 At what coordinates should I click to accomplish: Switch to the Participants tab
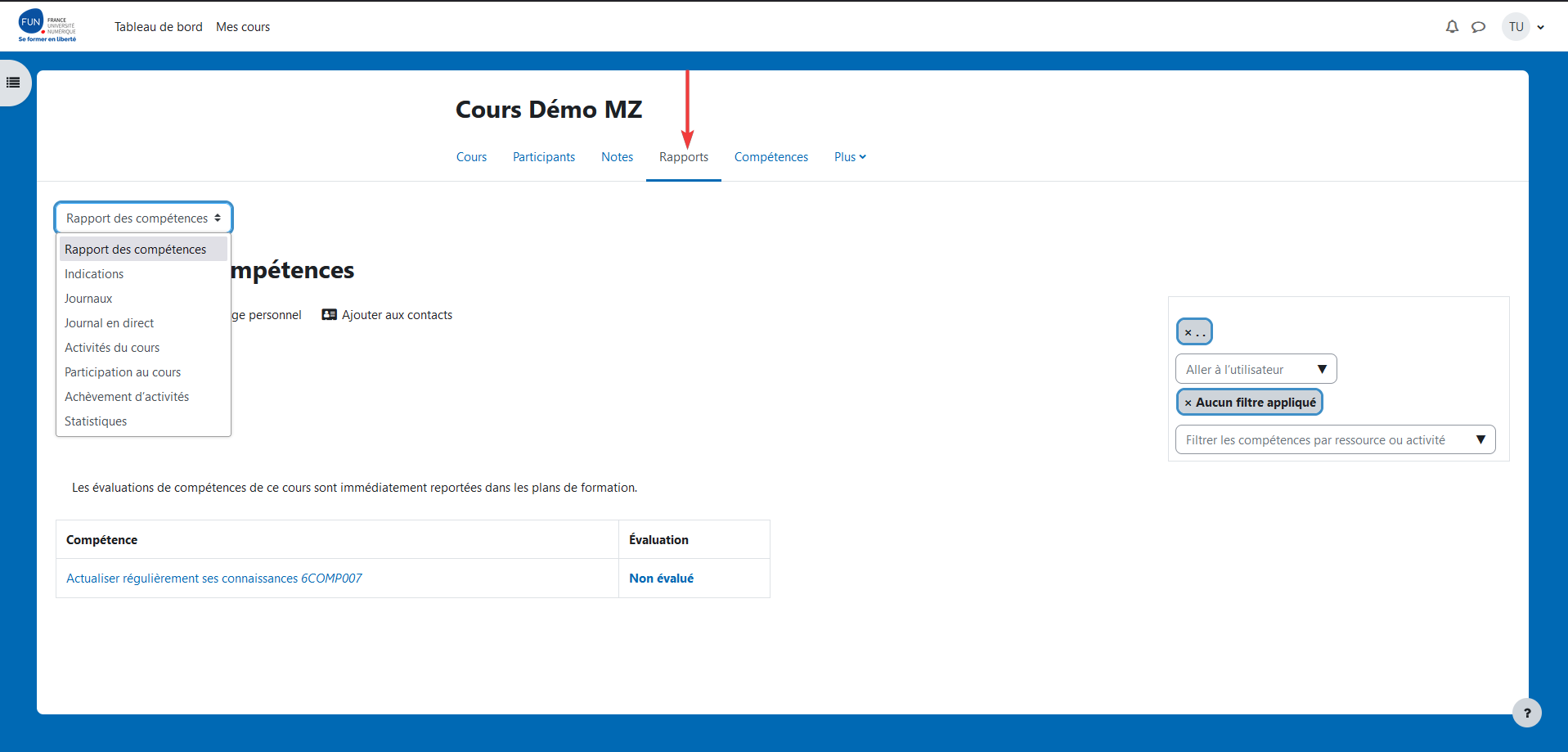point(544,157)
